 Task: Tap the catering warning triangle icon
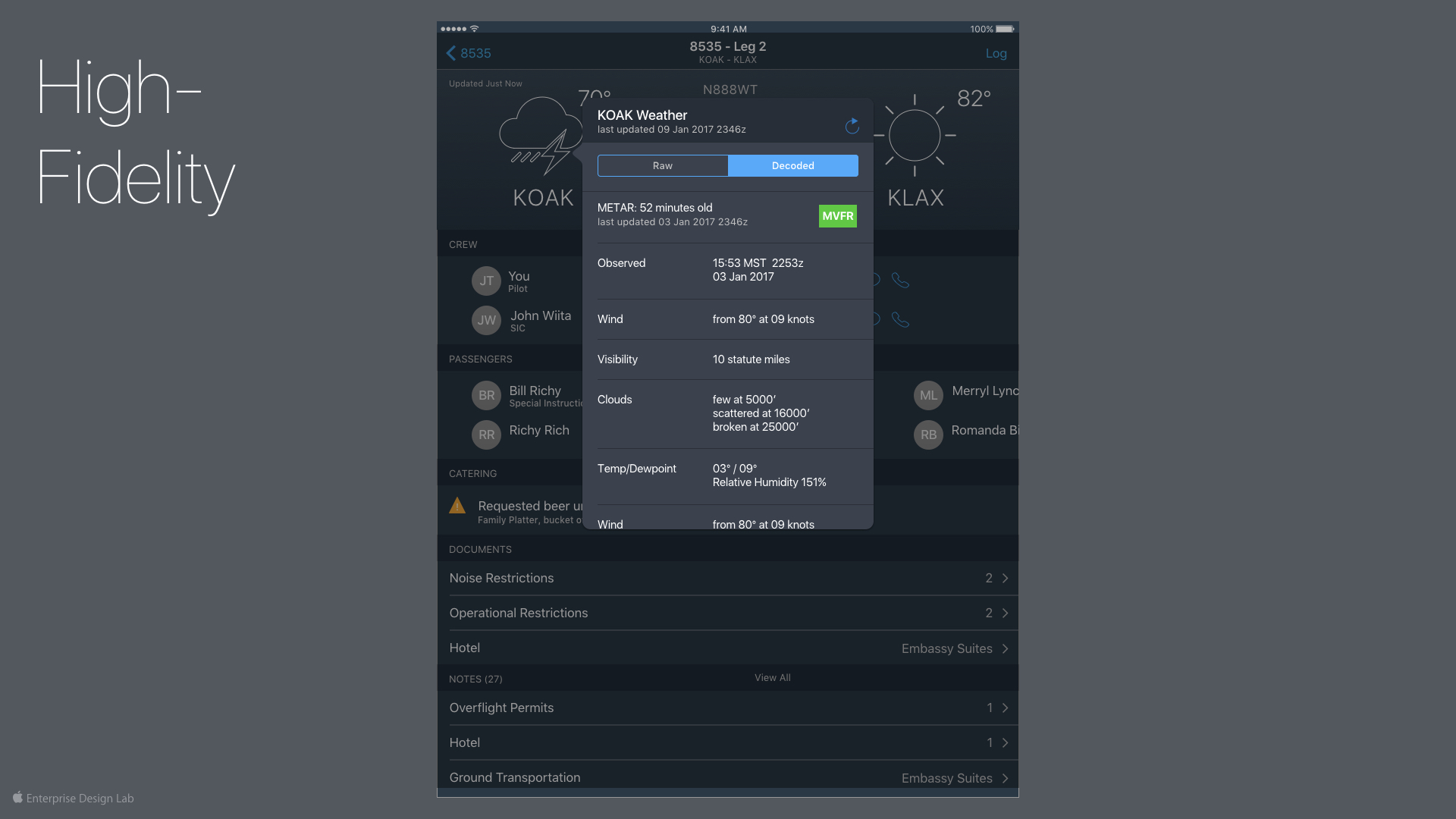[x=457, y=506]
